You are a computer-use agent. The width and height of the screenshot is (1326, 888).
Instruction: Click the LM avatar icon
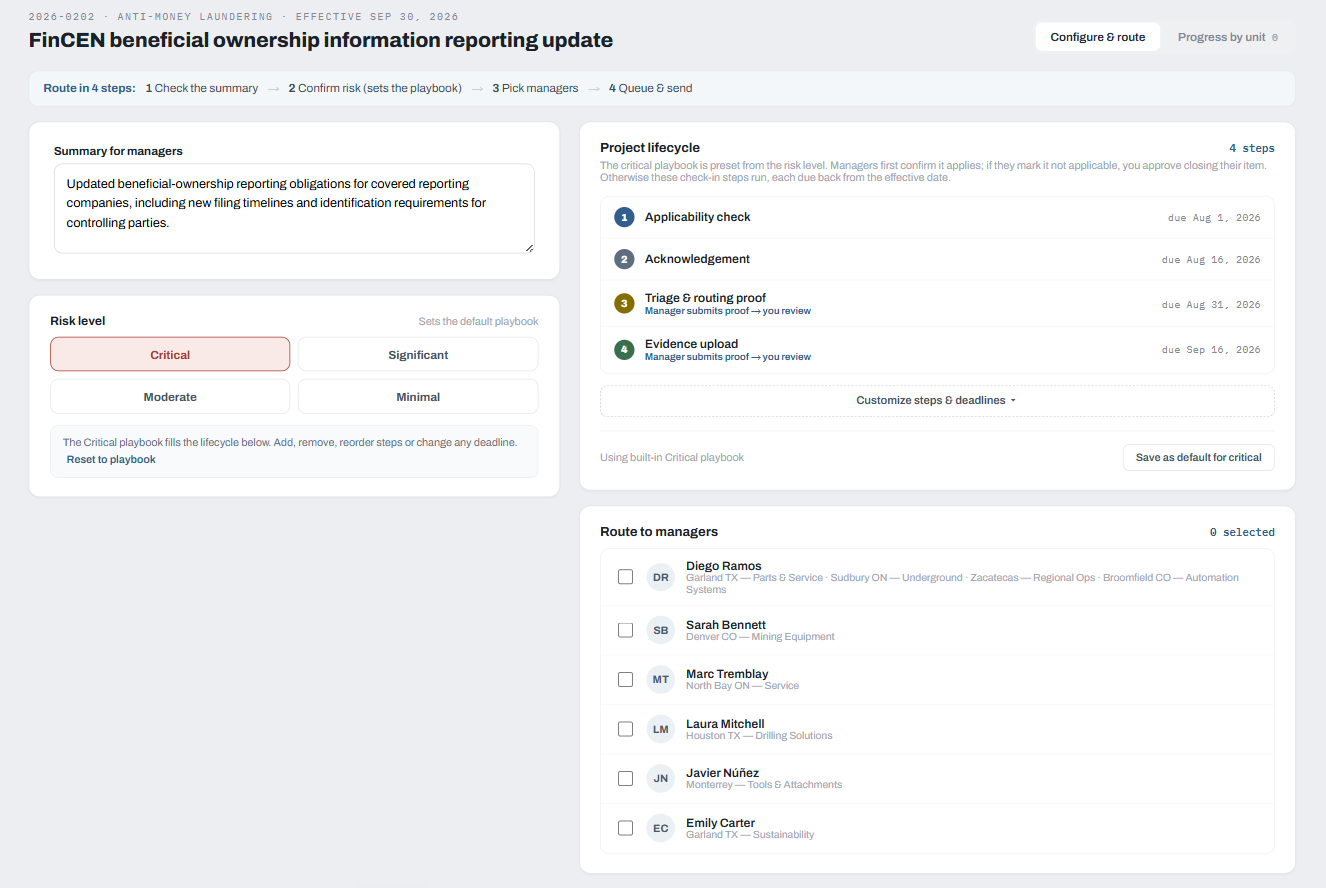pos(661,729)
